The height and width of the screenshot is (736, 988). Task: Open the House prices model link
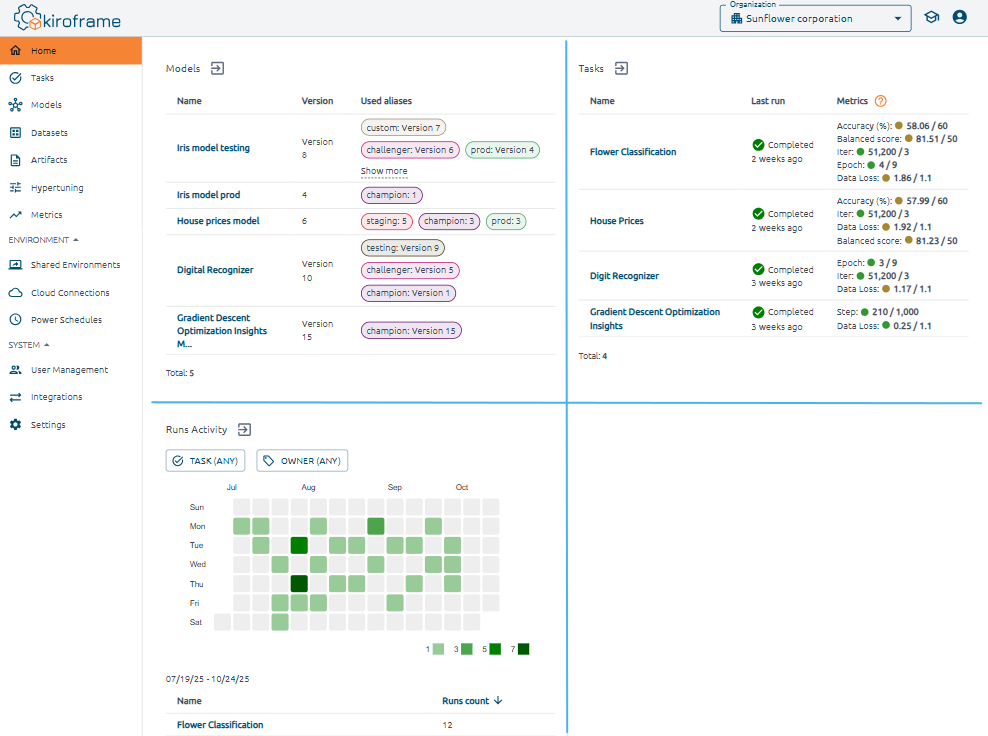point(217,221)
